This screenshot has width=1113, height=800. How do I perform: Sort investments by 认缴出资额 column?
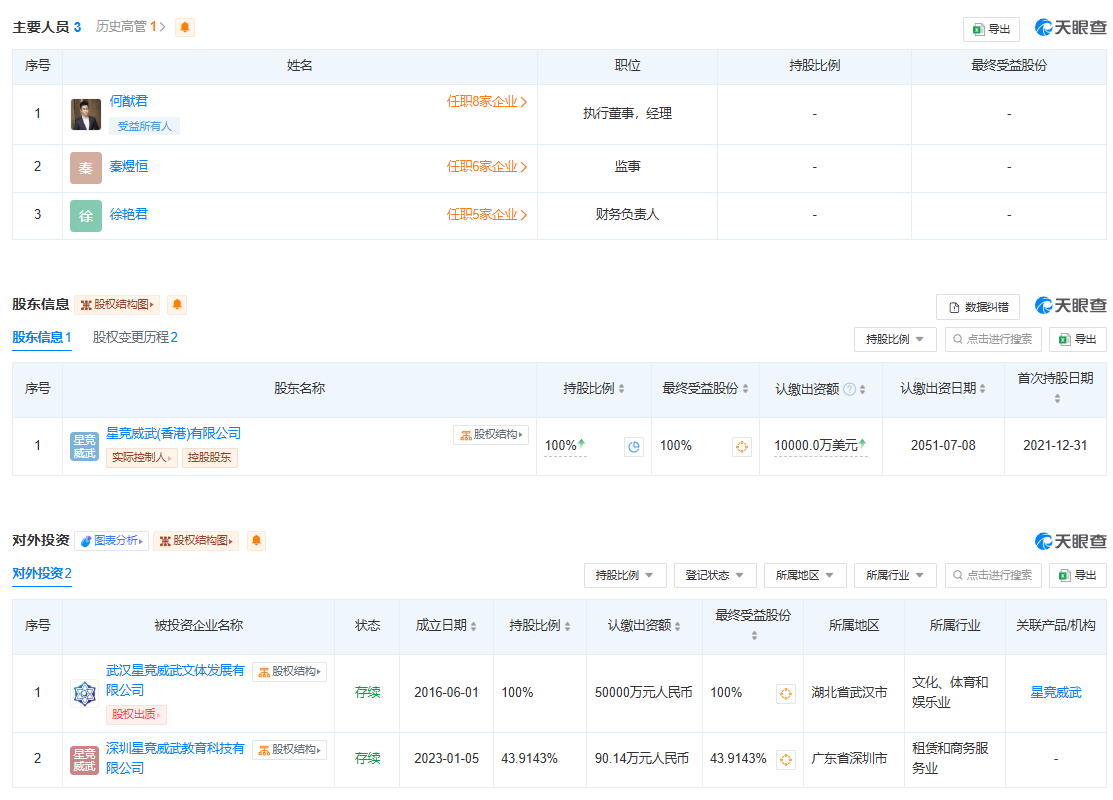(645, 626)
